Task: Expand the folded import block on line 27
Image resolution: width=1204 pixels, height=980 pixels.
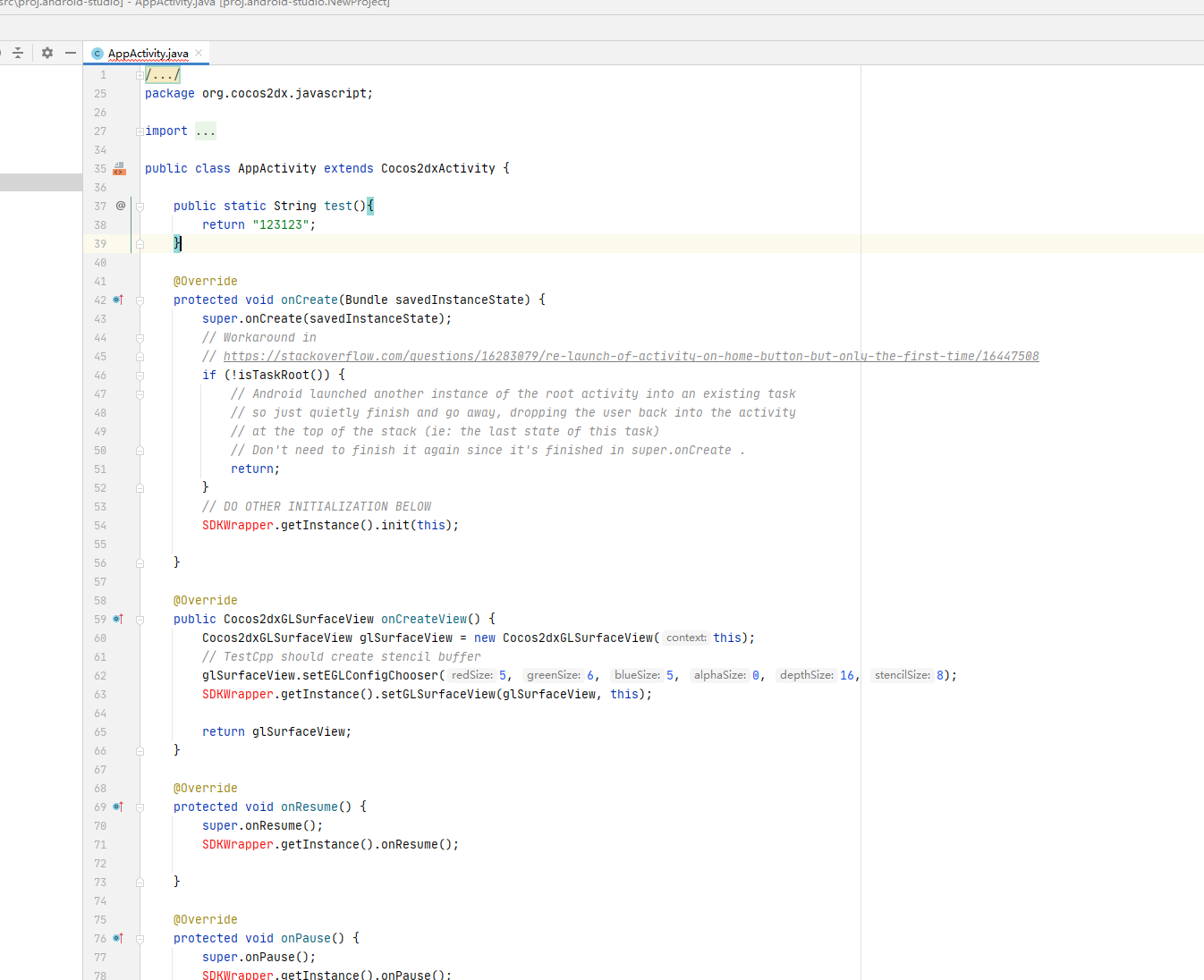Action: click(x=140, y=131)
